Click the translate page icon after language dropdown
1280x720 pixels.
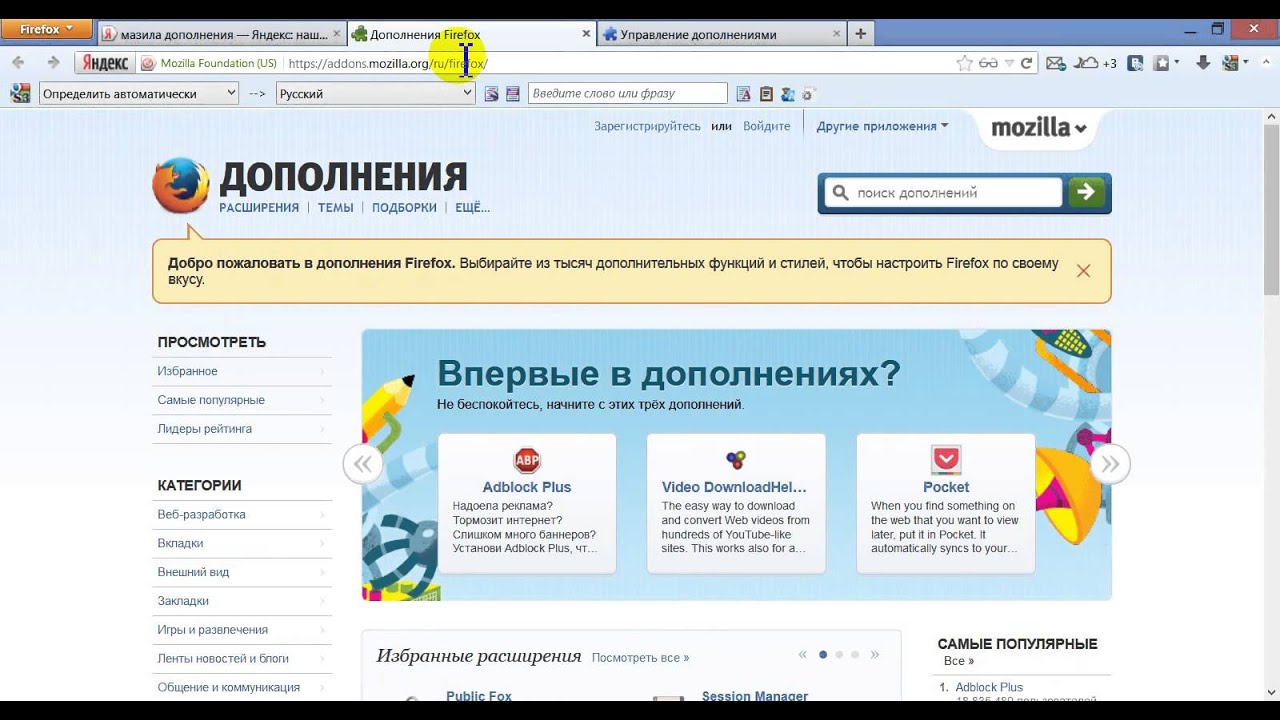(491, 94)
